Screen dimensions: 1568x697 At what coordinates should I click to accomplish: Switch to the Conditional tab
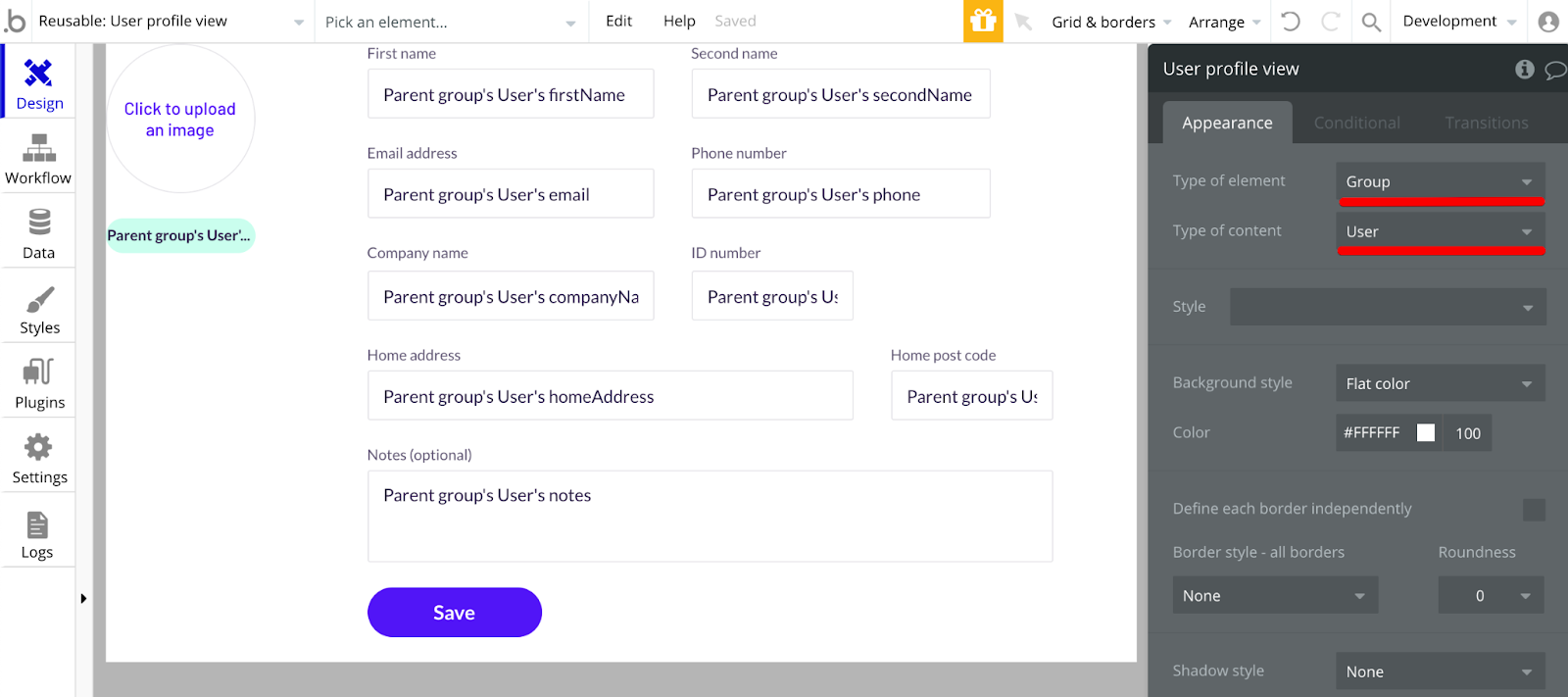1356,123
